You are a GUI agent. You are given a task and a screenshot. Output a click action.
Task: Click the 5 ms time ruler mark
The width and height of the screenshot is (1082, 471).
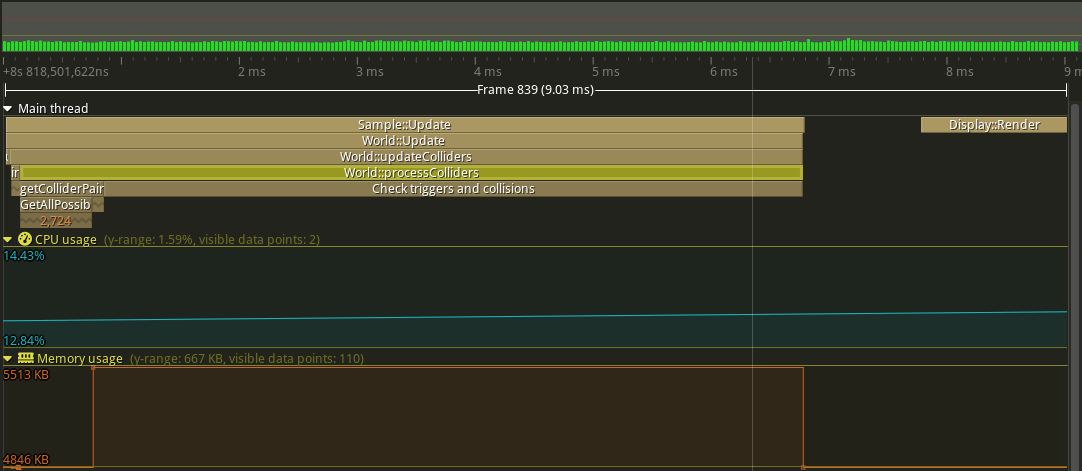point(606,72)
